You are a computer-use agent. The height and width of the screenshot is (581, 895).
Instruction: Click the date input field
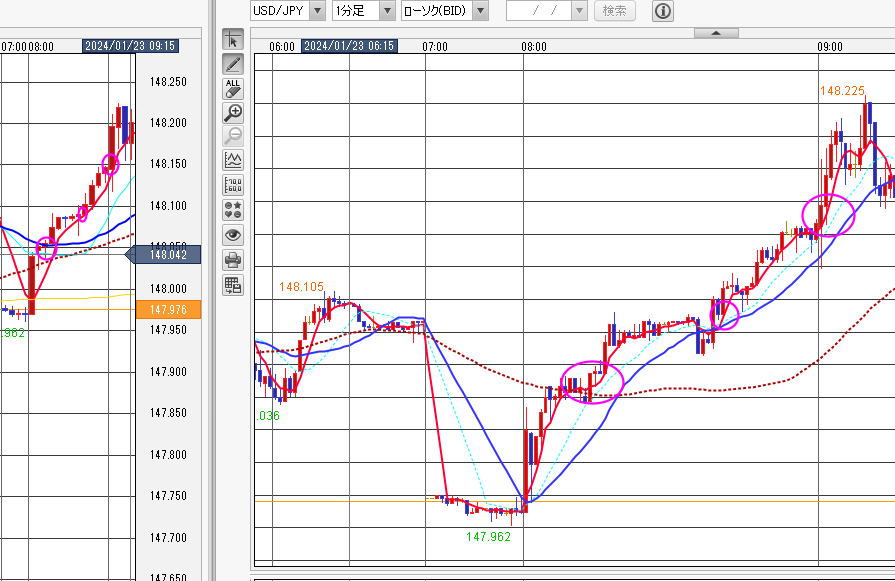click(x=538, y=11)
